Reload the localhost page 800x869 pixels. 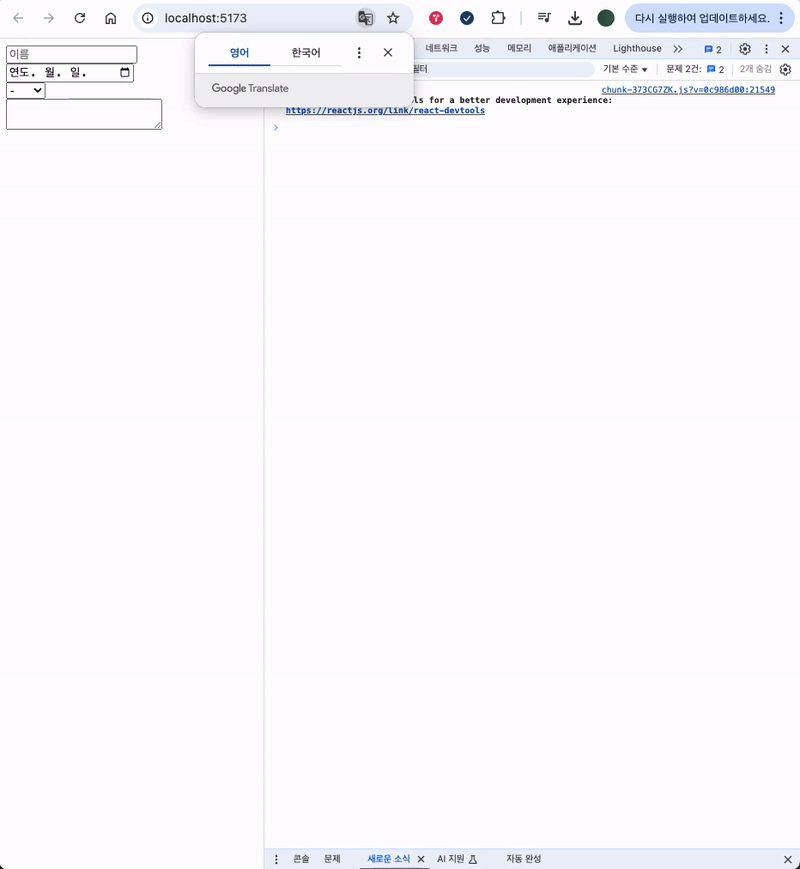[x=80, y=18]
